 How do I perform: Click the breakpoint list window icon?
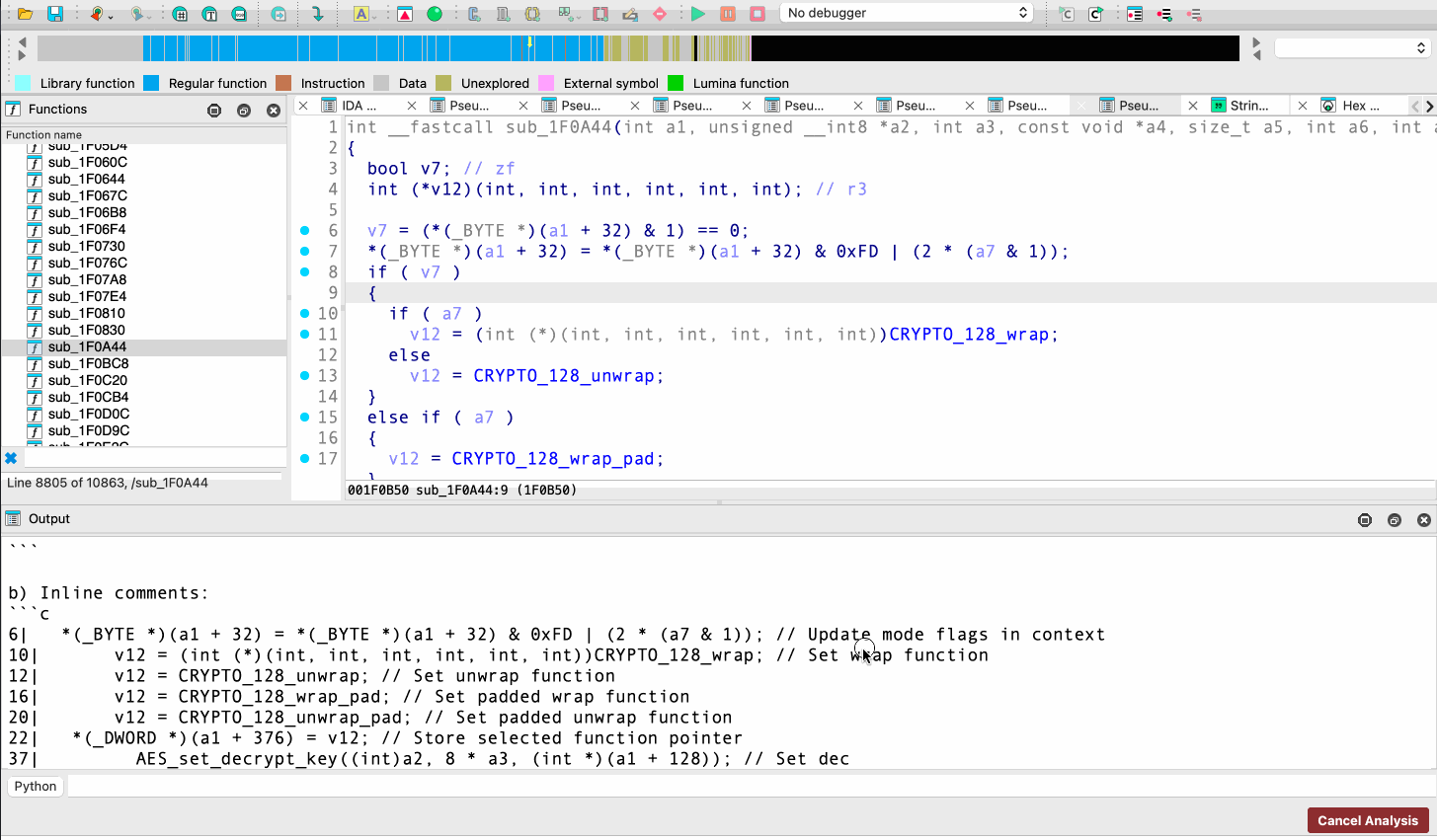pos(1135,14)
